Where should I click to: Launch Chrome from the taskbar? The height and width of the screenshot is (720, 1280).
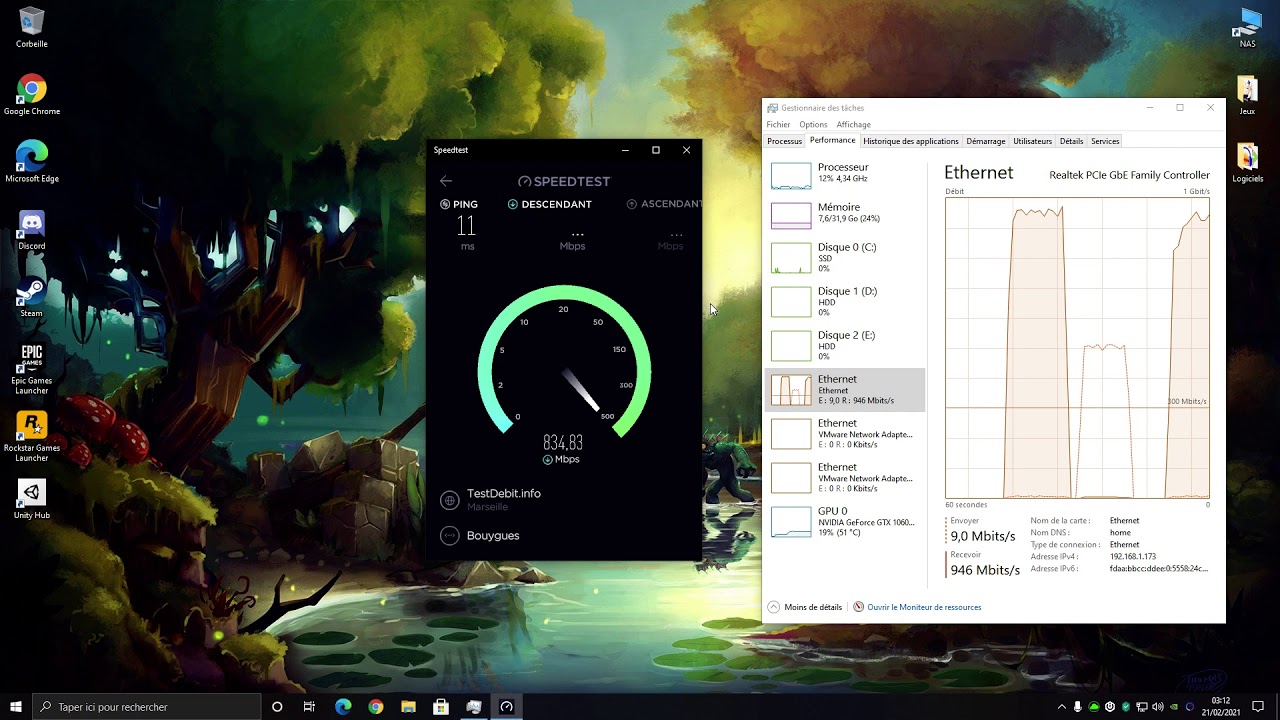pos(376,707)
